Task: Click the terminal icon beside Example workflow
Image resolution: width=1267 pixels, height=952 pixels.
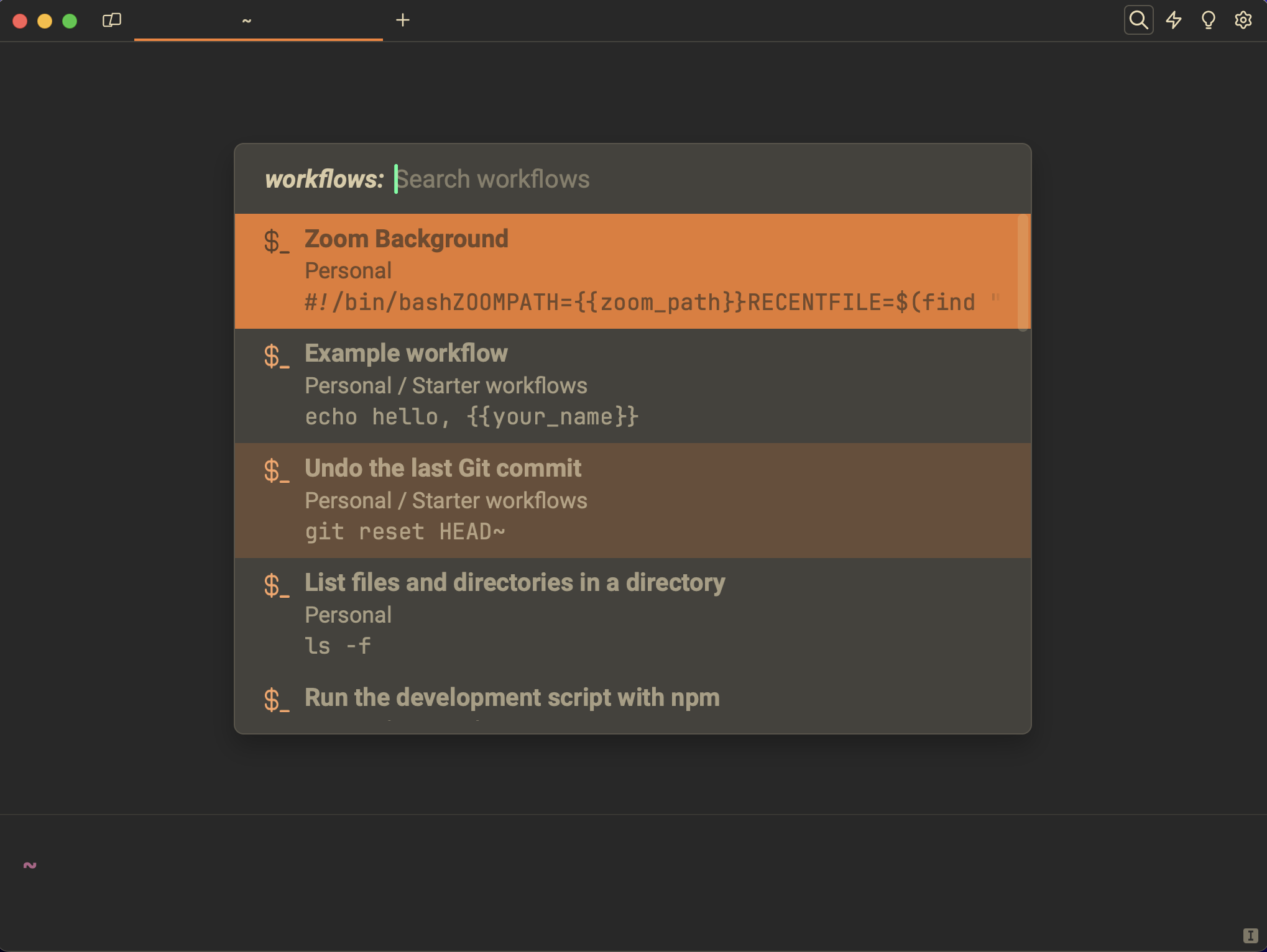Action: click(276, 356)
